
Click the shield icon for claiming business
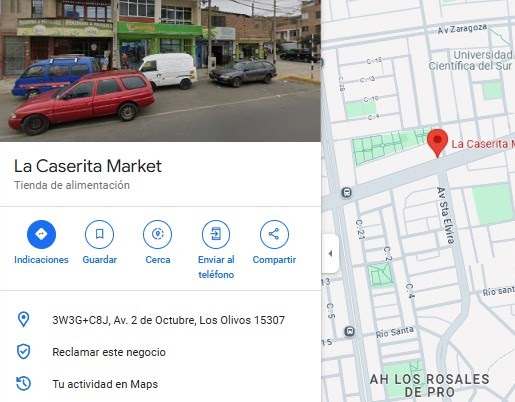(23, 352)
